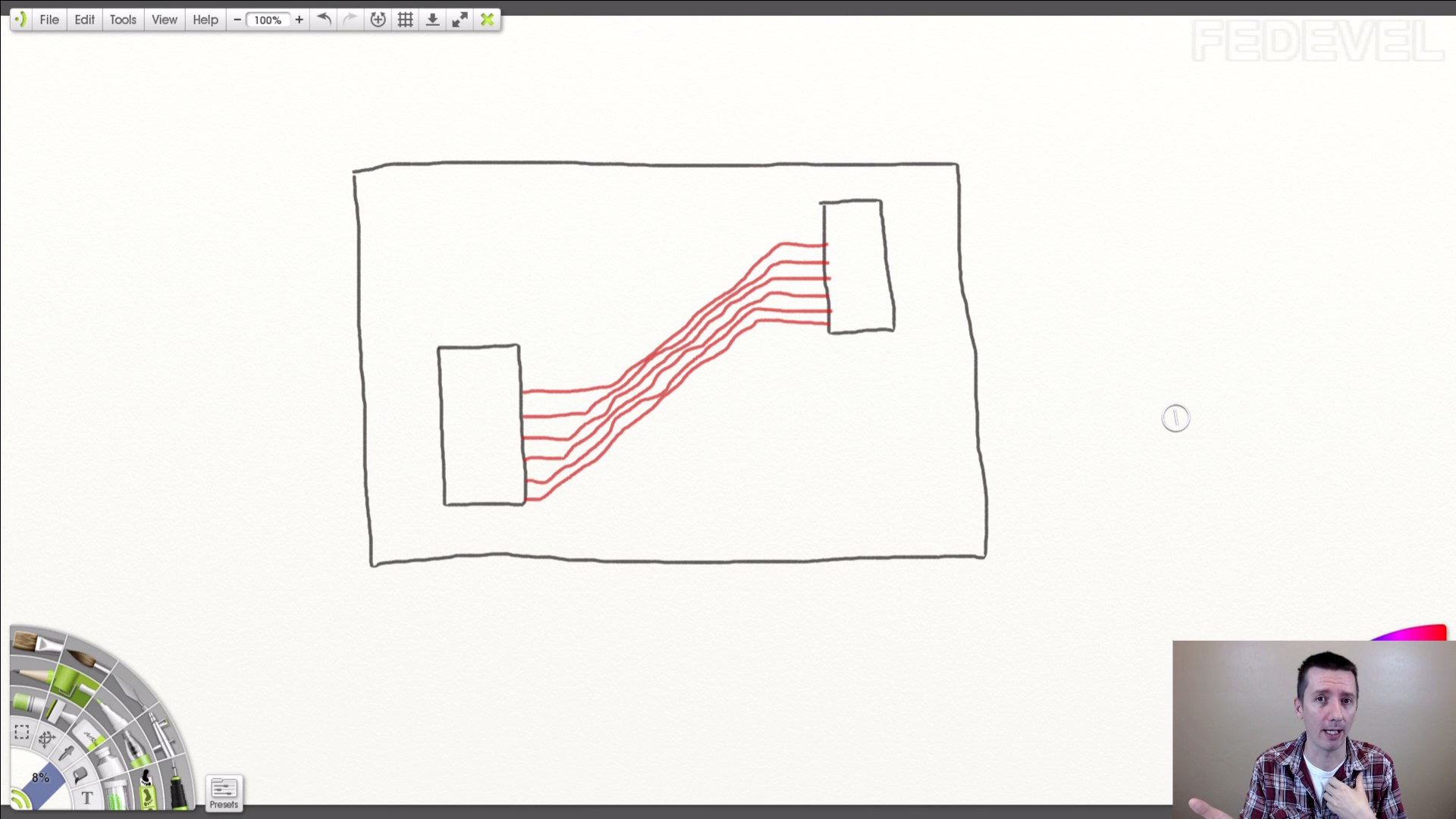Select the Paint Roller tool
Viewport: 1456px width, 819px height.
[x=73, y=684]
